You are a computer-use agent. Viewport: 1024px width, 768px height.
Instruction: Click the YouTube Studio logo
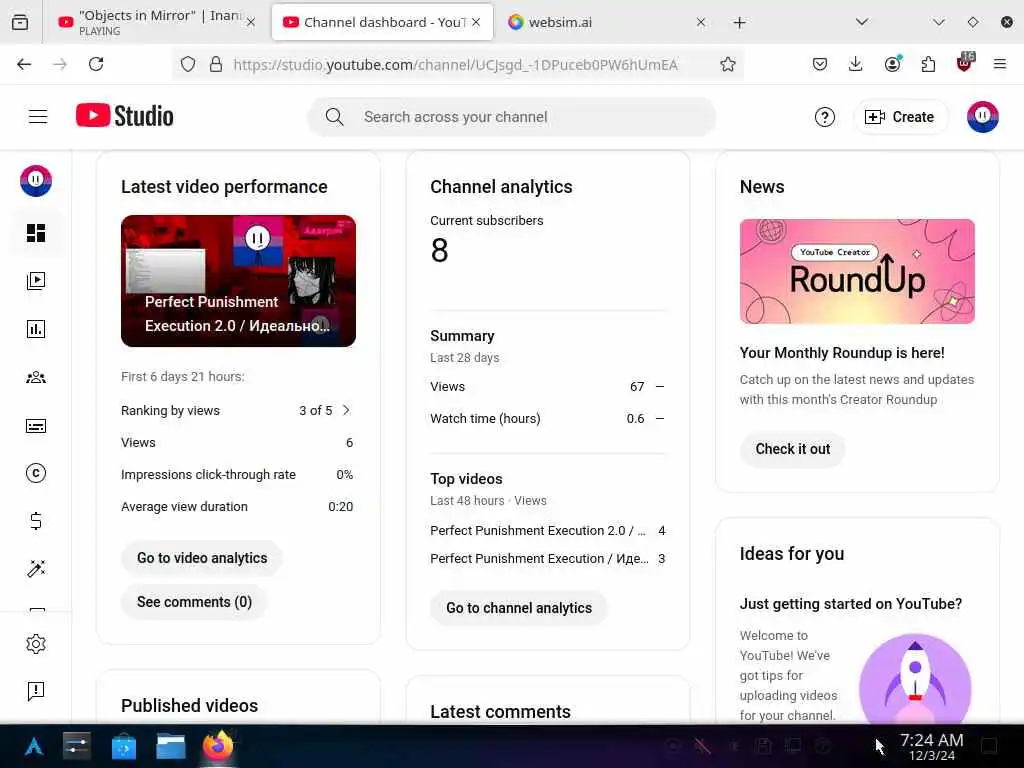125,116
